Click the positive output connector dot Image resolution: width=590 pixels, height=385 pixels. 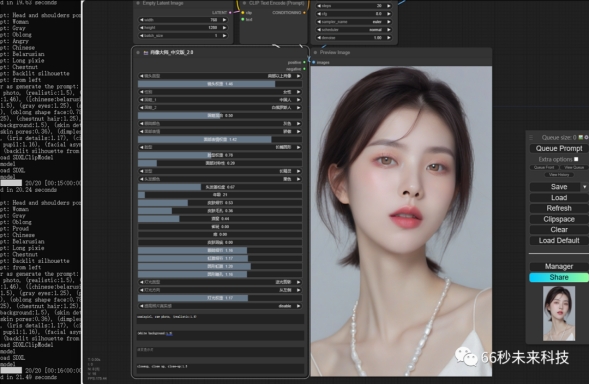pyautogui.click(x=304, y=62)
